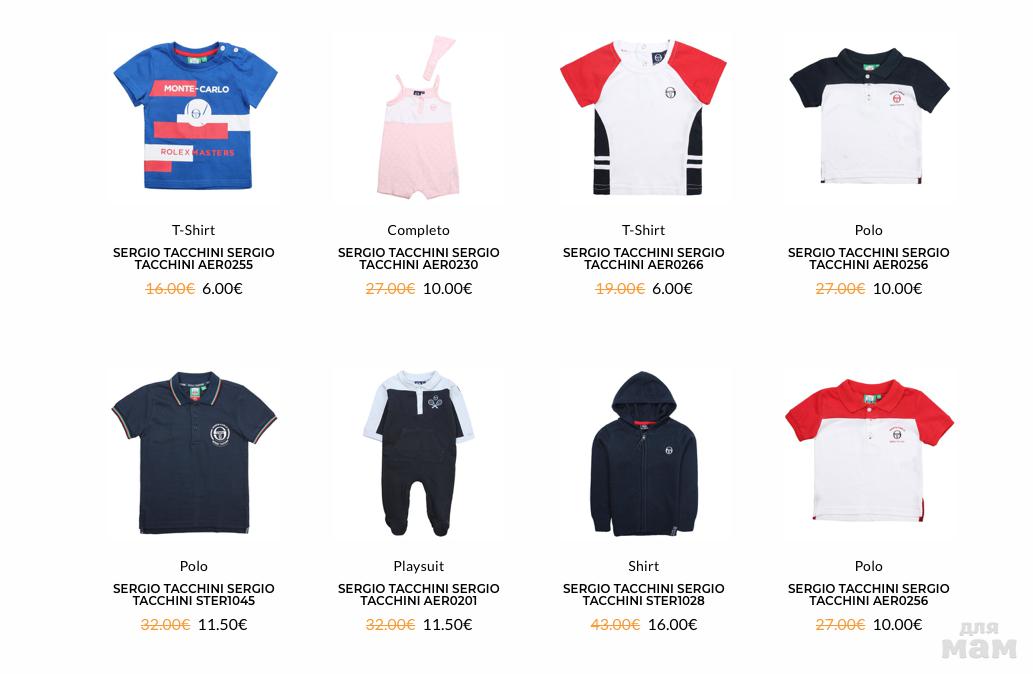Select the Playsuit category label
The width and height of the screenshot is (1033, 674).
point(418,566)
